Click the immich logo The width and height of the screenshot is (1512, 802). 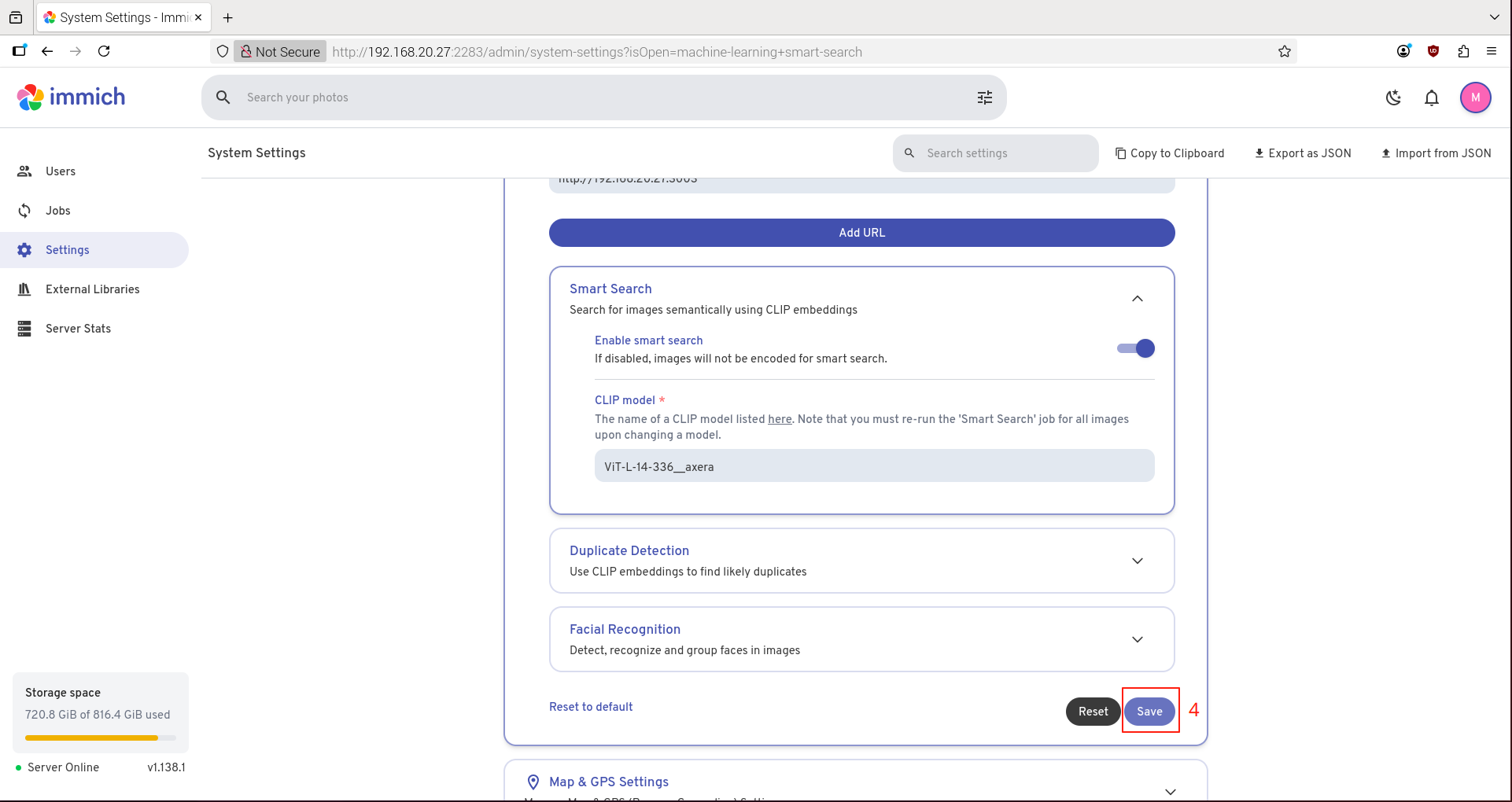(72, 97)
